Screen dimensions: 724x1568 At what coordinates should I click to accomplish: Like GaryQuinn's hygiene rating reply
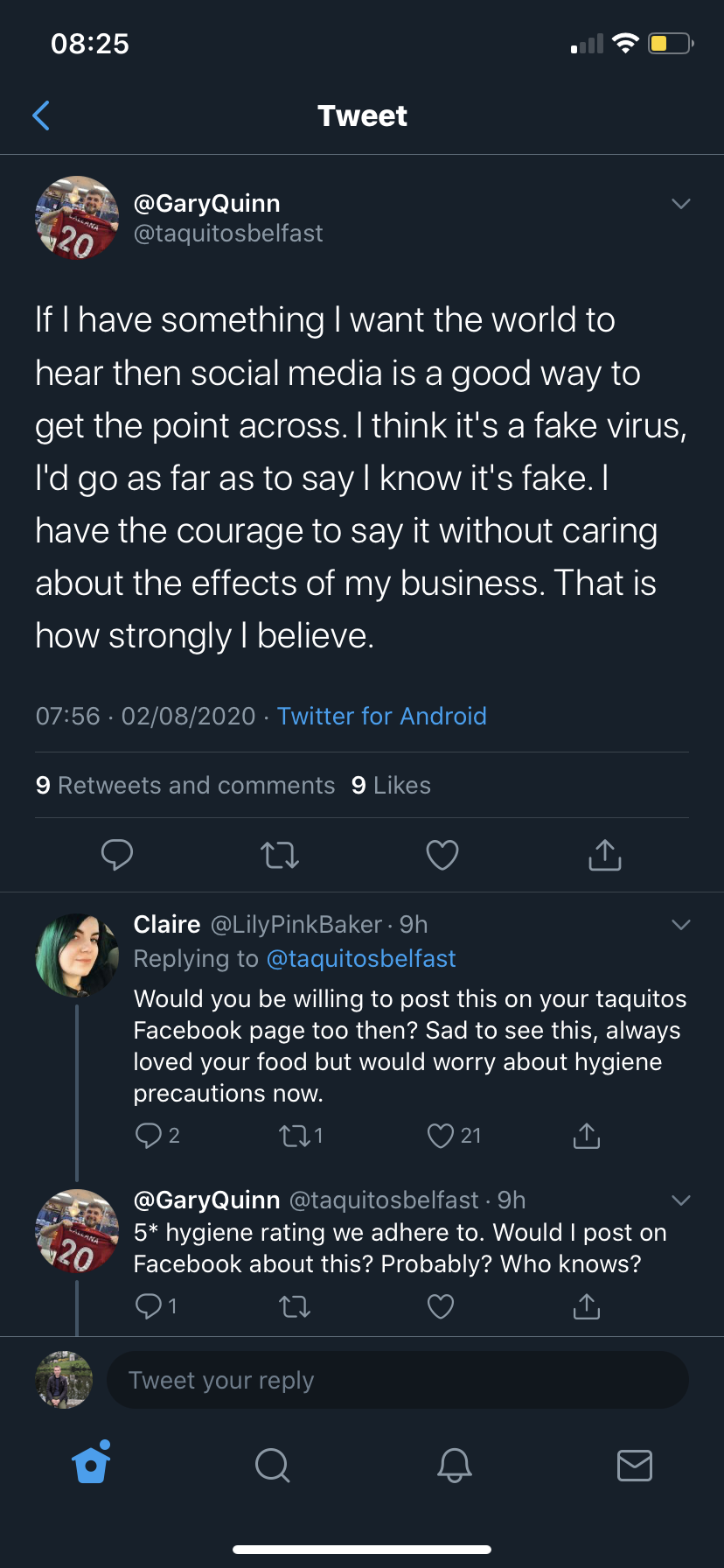point(441,1306)
